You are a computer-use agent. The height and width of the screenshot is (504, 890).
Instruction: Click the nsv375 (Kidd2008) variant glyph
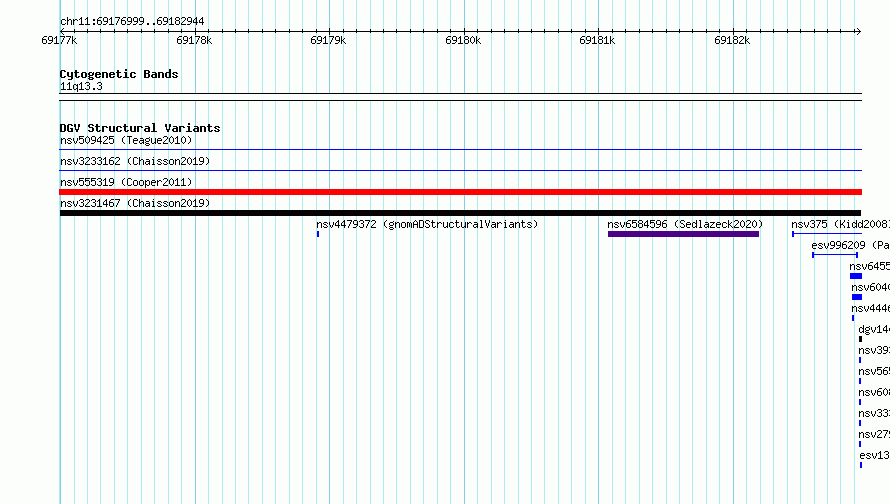click(827, 234)
